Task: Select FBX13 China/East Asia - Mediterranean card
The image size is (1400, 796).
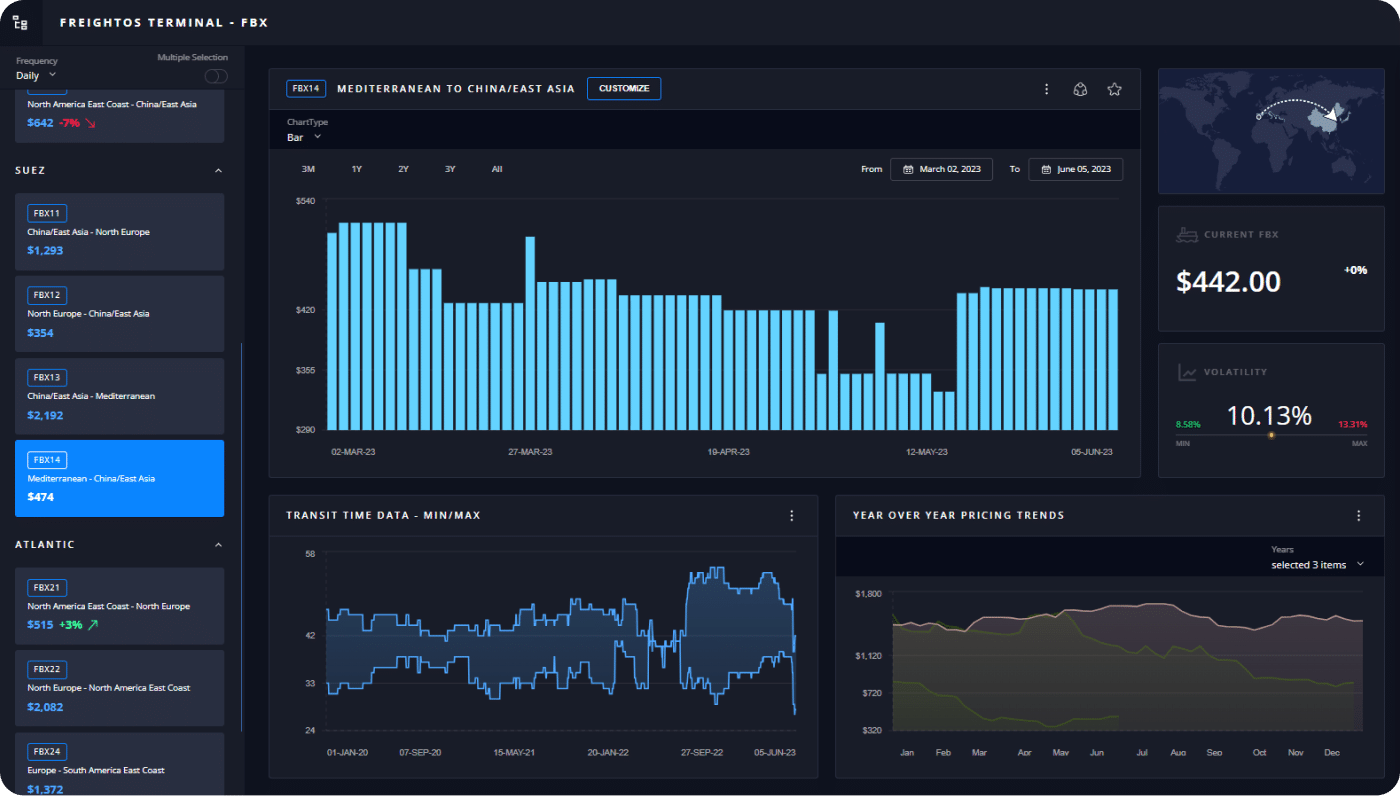Action: point(119,396)
